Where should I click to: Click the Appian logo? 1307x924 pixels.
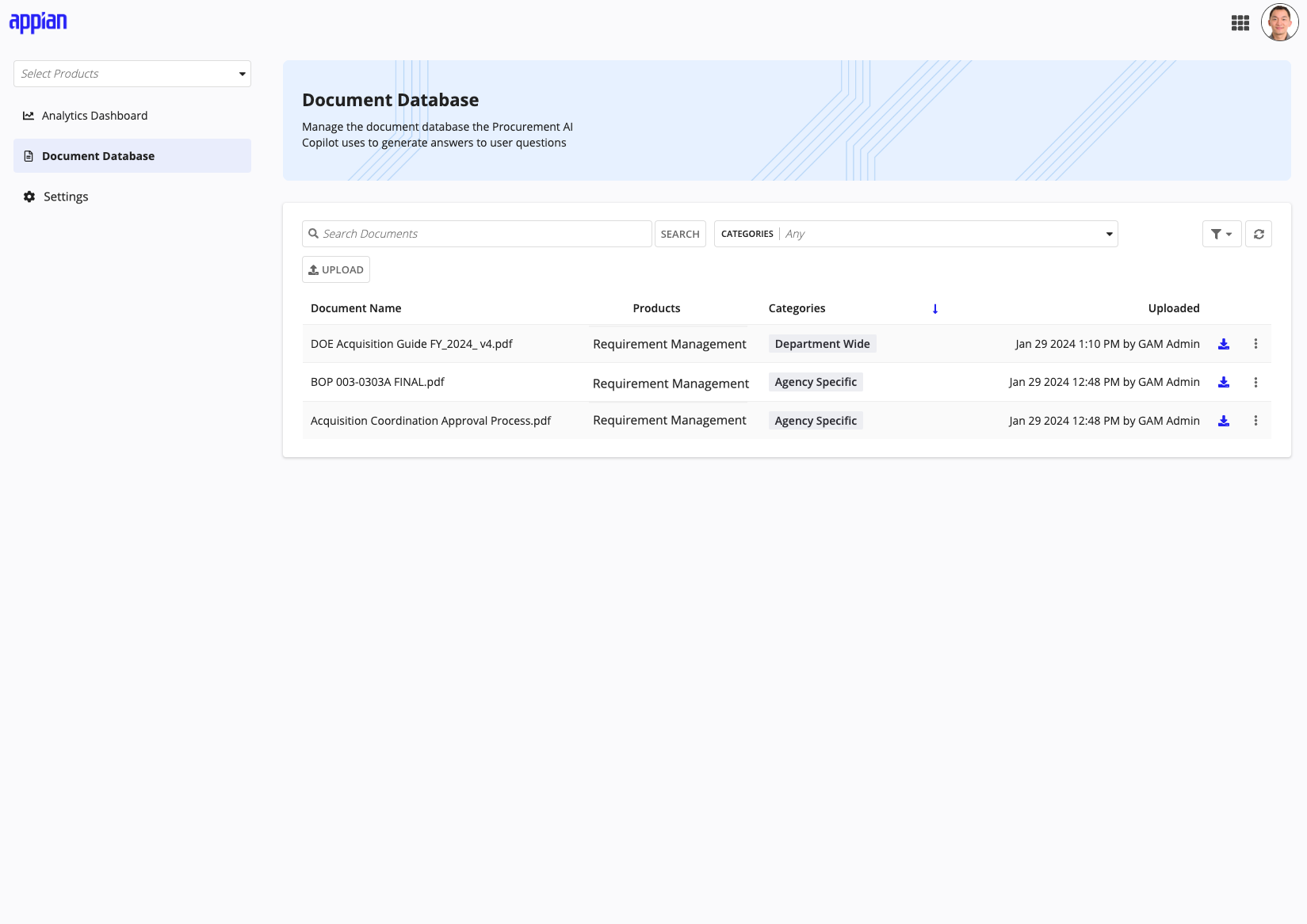pyautogui.click(x=38, y=22)
